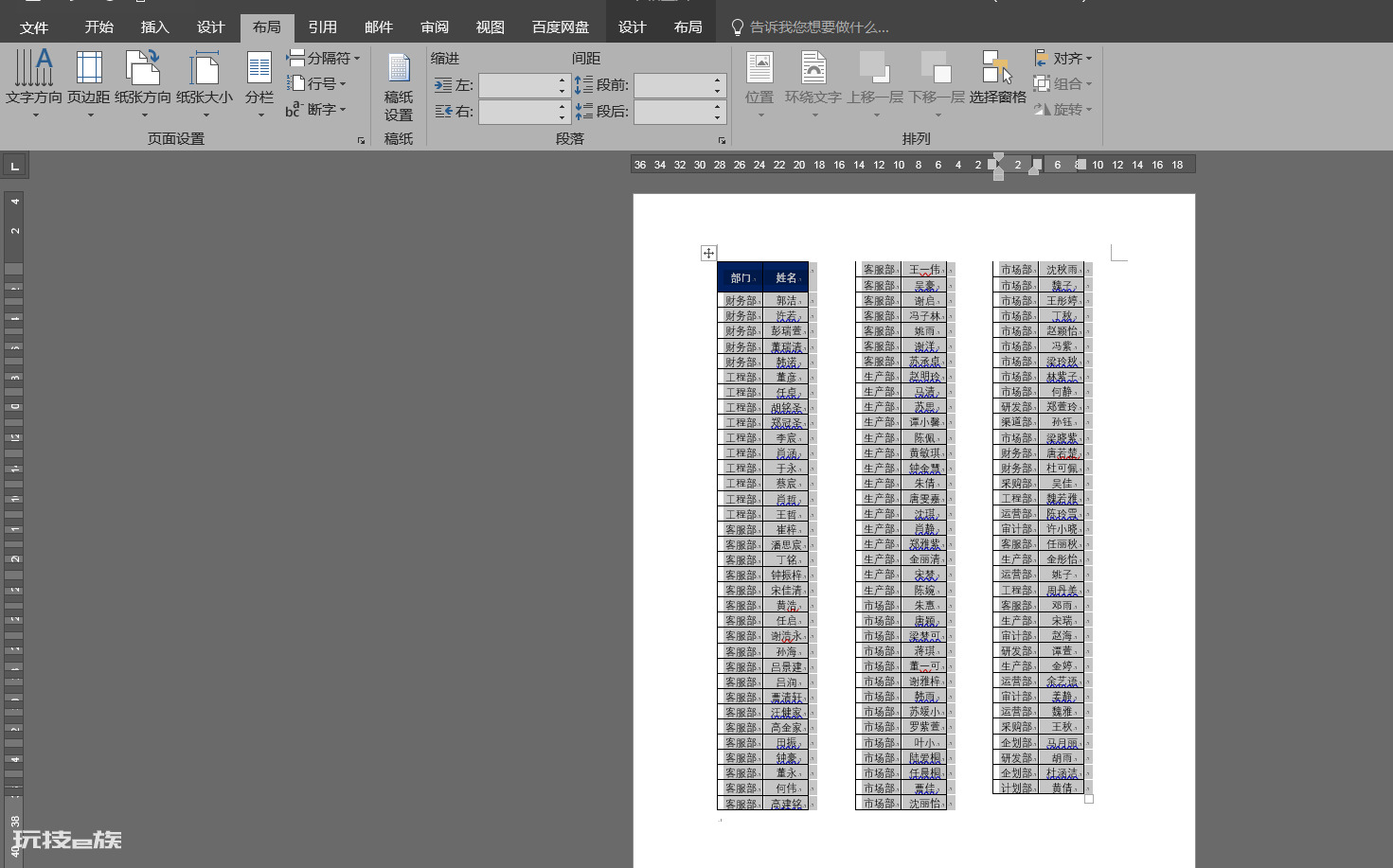Increase the 左 left indent stepper
Viewport: 1393px width, 868px height.
[x=563, y=80]
